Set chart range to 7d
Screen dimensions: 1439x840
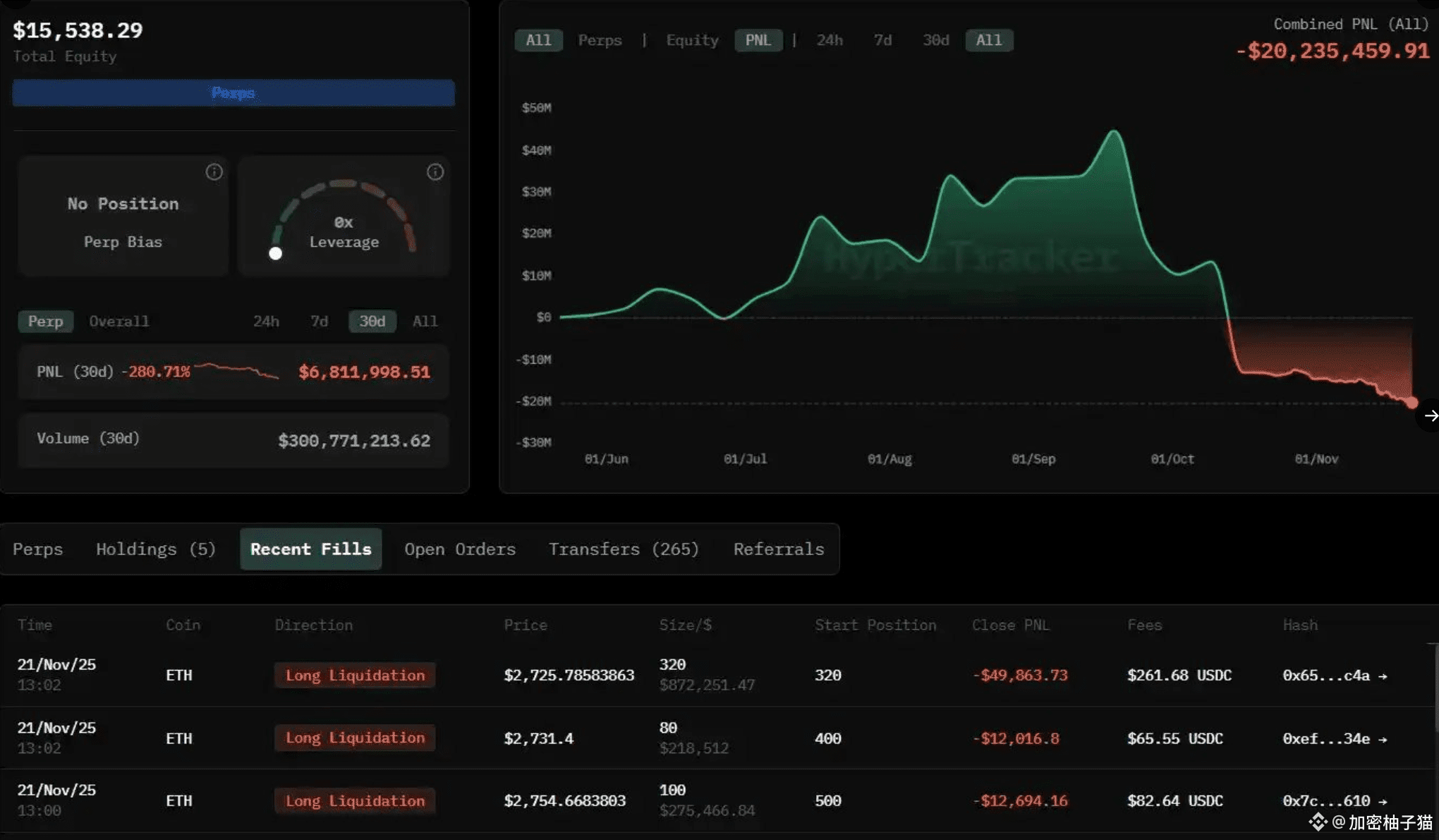click(x=882, y=40)
